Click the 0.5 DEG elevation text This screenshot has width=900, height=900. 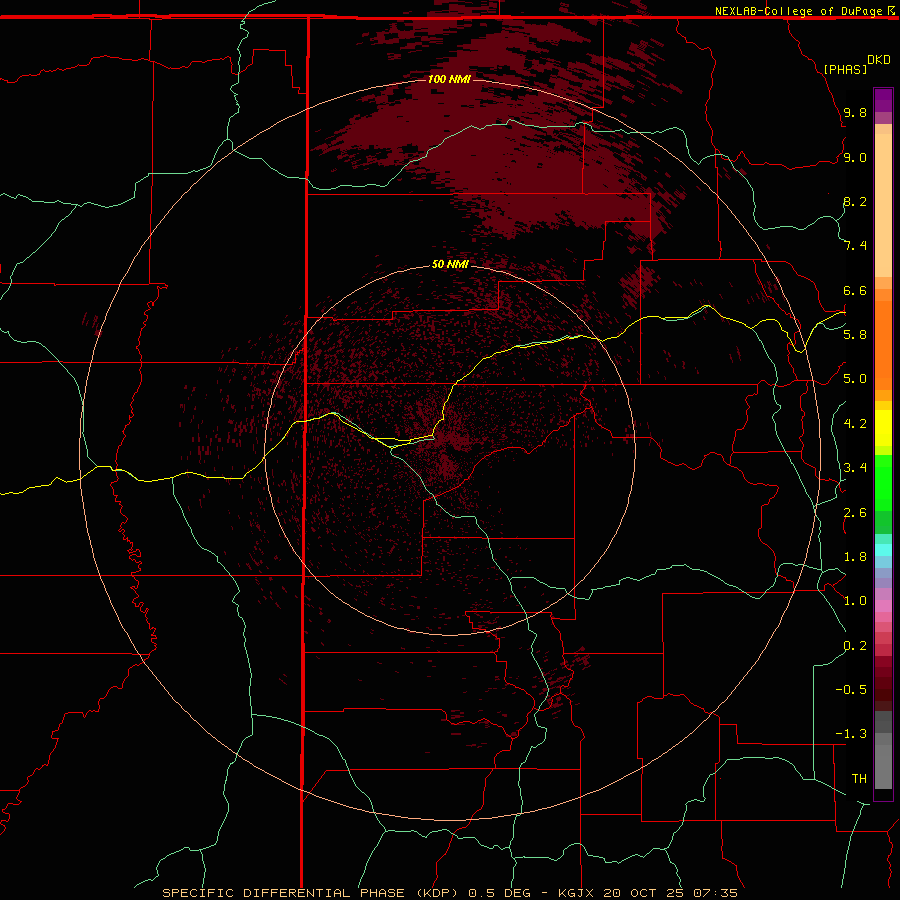click(x=503, y=893)
